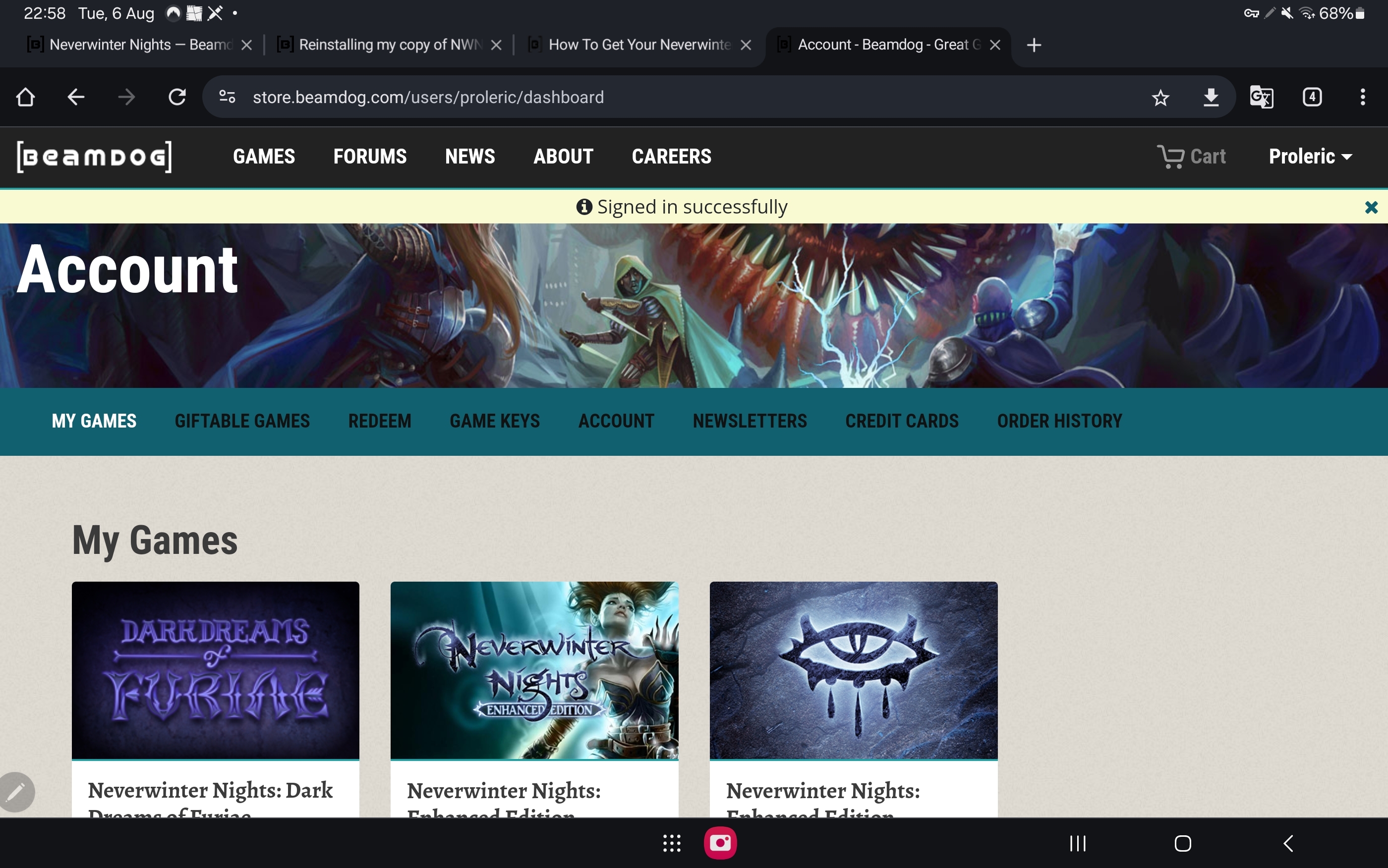
Task: Go back with the back arrow
Action: click(x=76, y=97)
